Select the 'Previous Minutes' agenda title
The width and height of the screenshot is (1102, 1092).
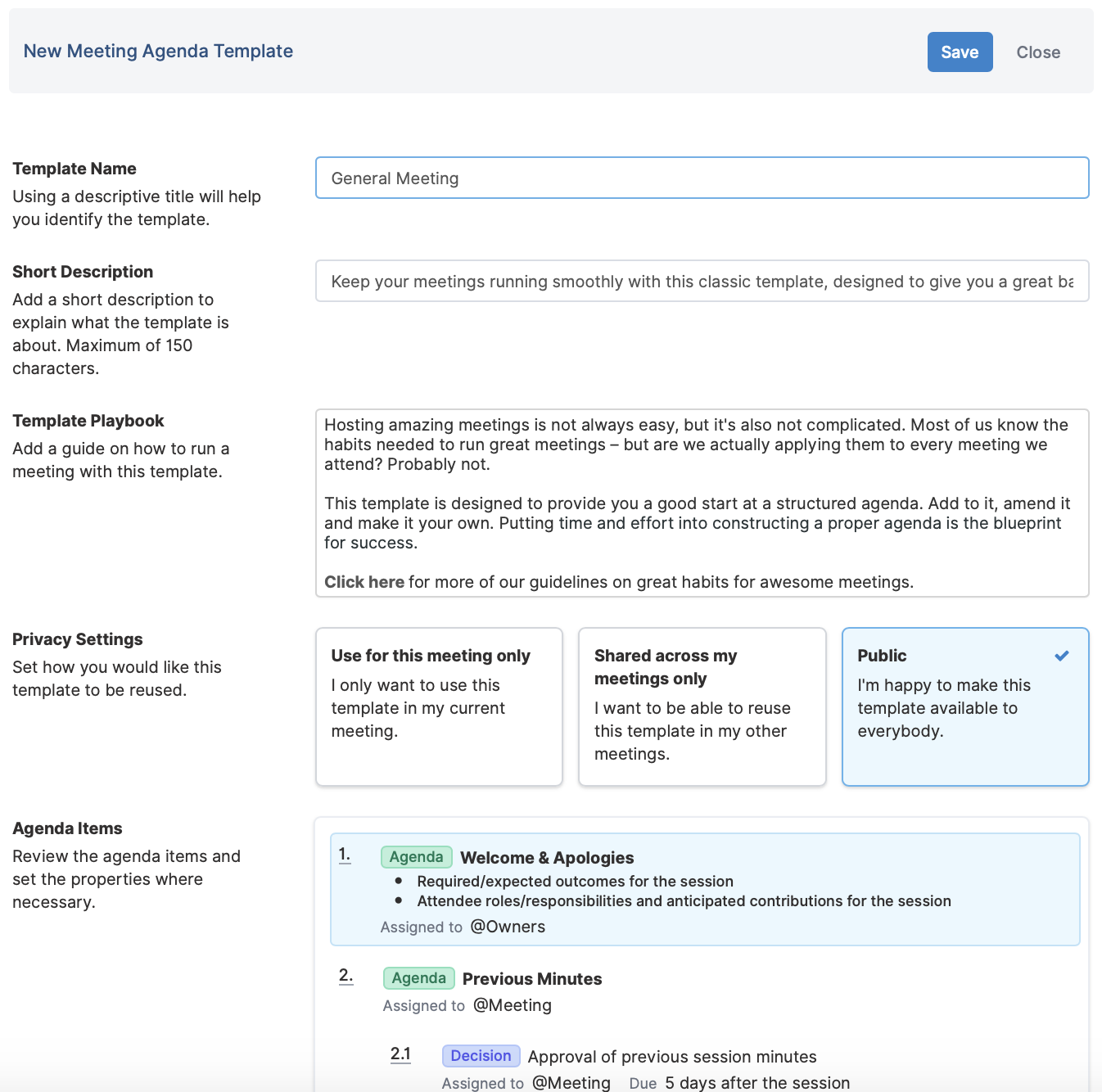[x=532, y=979]
